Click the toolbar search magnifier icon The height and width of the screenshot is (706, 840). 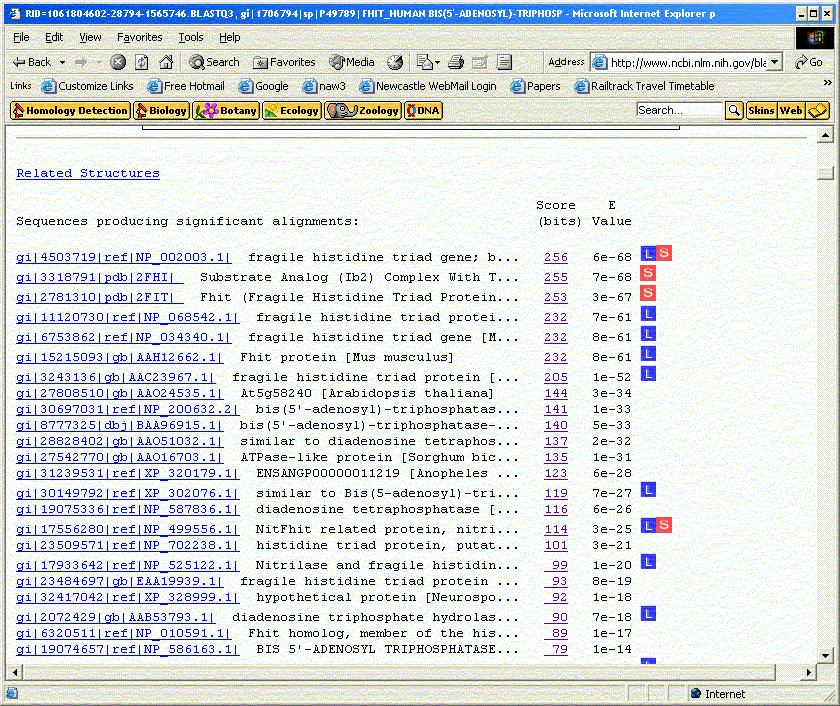click(734, 110)
